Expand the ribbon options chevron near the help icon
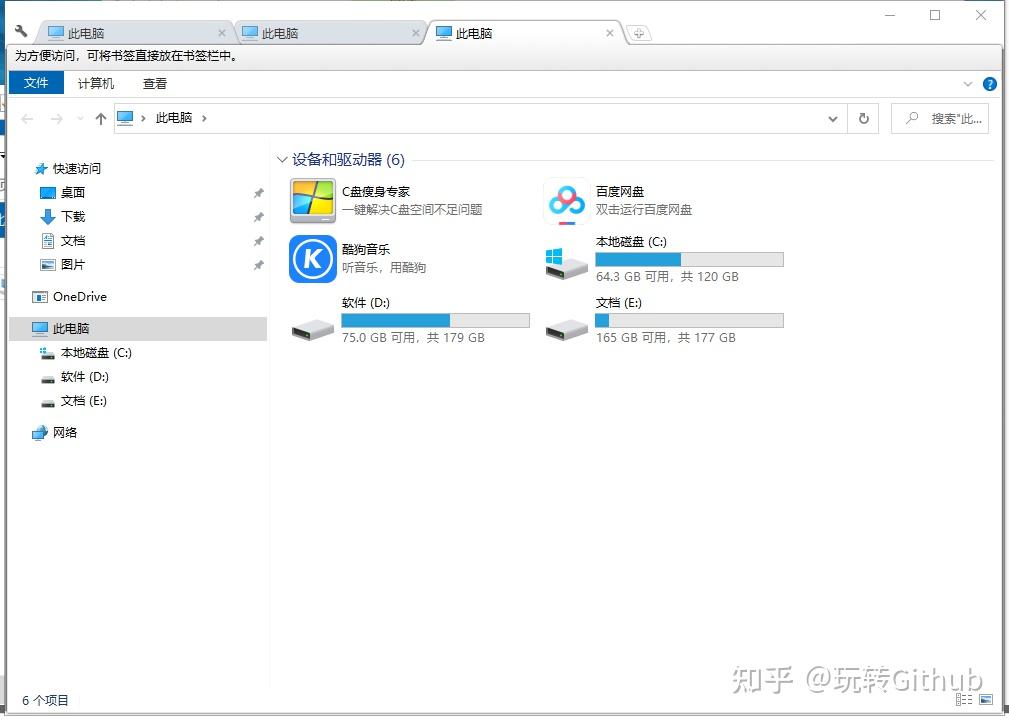This screenshot has width=1009, height=720. [966, 84]
